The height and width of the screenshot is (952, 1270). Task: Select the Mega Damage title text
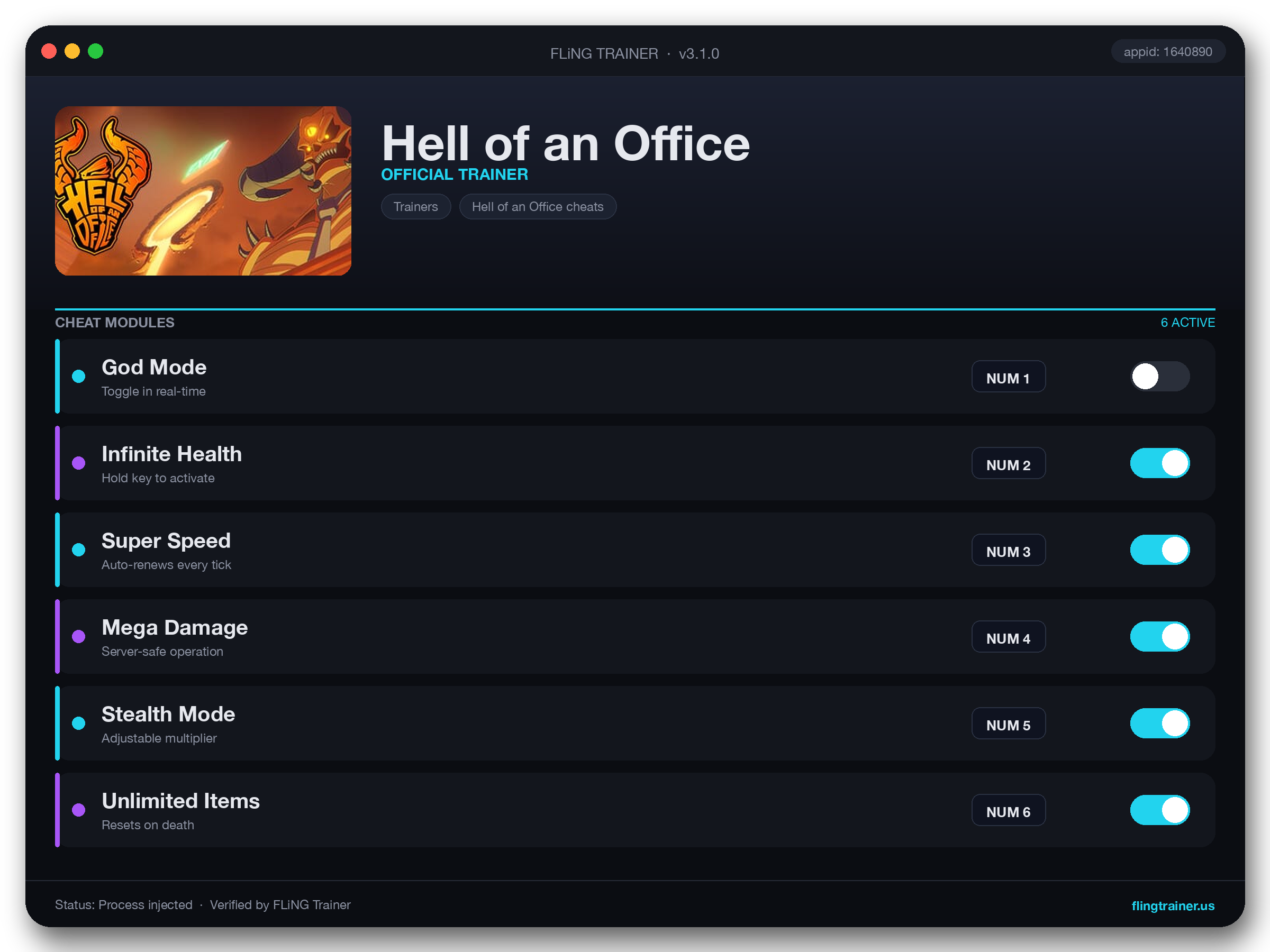pyautogui.click(x=175, y=627)
